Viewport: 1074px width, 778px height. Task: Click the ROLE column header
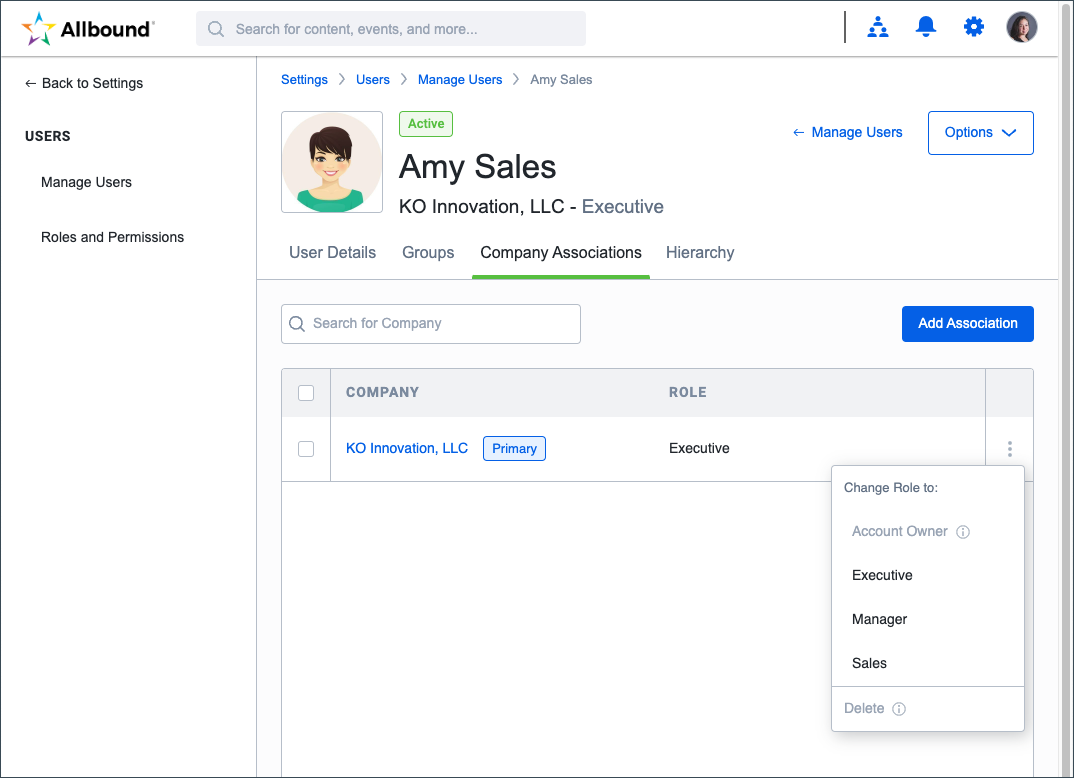pyautogui.click(x=688, y=392)
